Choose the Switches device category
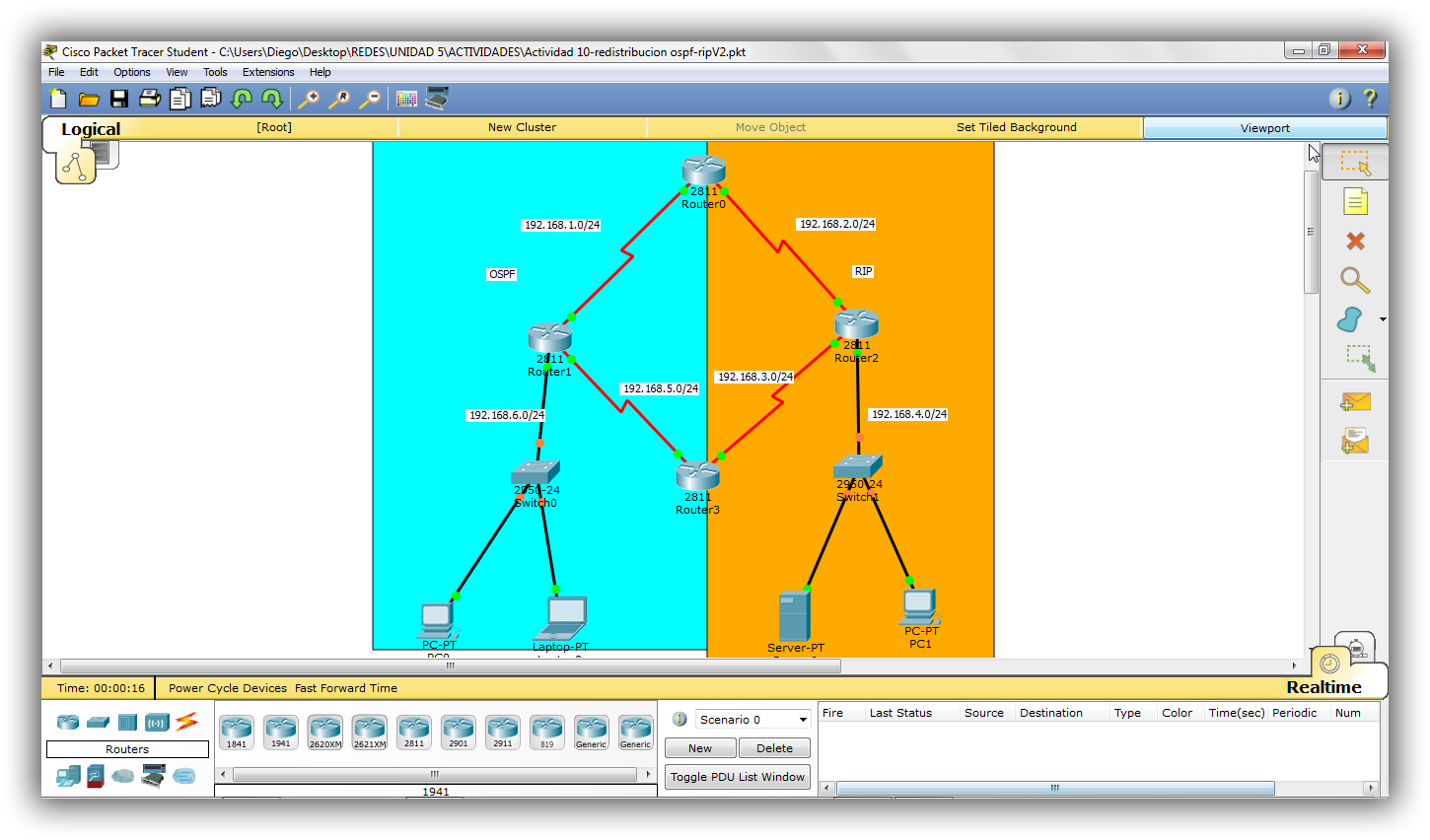Screen dimensions: 1430x840 pyautogui.click(x=97, y=722)
